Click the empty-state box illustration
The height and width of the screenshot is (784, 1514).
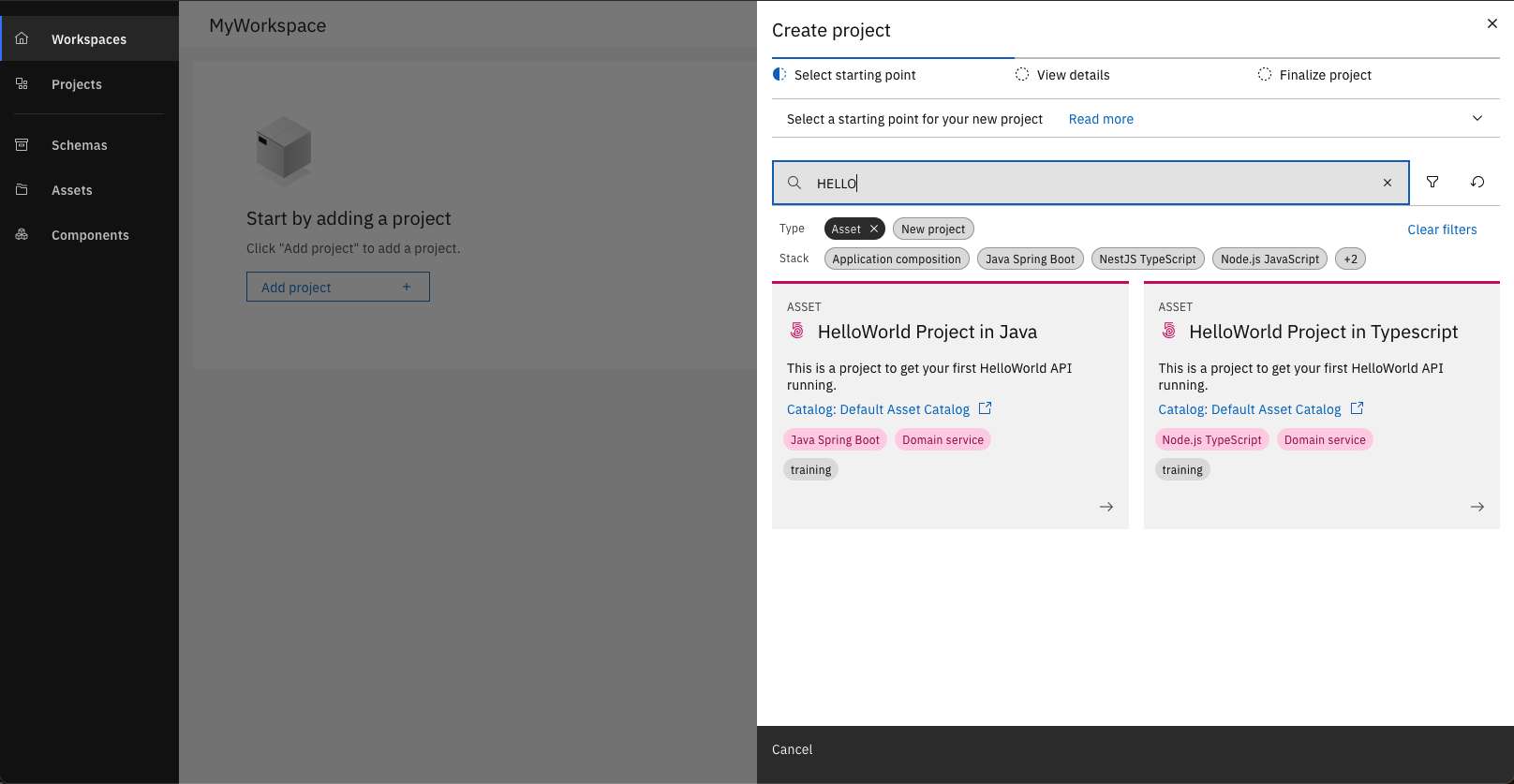[284, 150]
